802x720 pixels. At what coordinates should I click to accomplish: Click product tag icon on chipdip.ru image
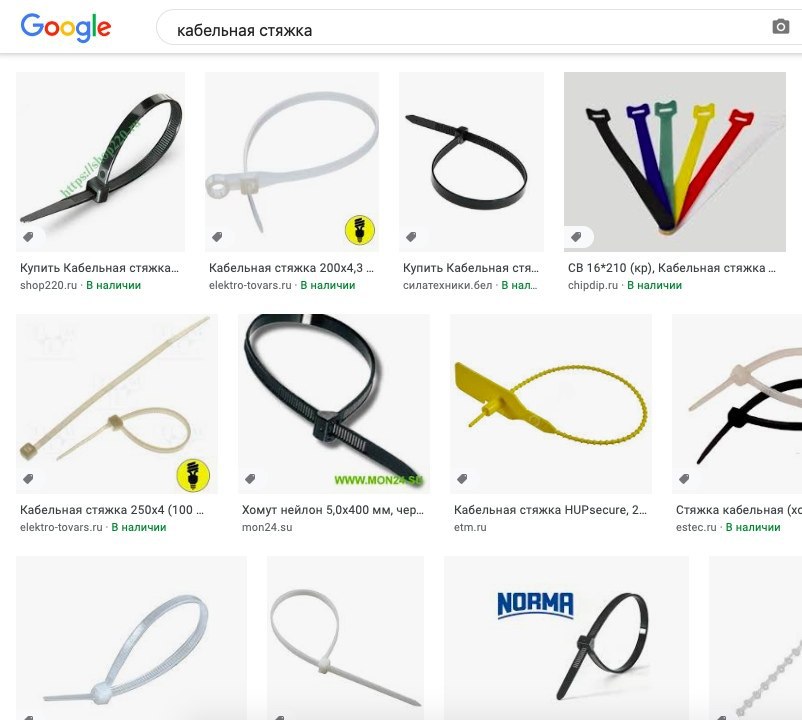pos(576,236)
